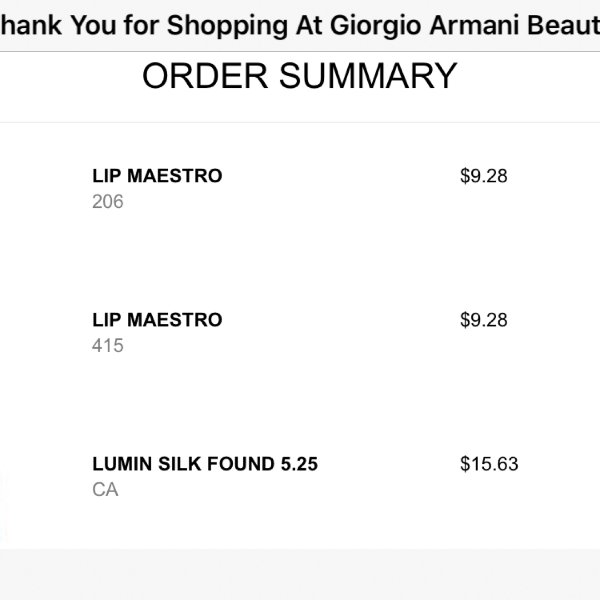Click the word SUMMARY in the heading
This screenshot has width=600, height=600.
coord(368,76)
